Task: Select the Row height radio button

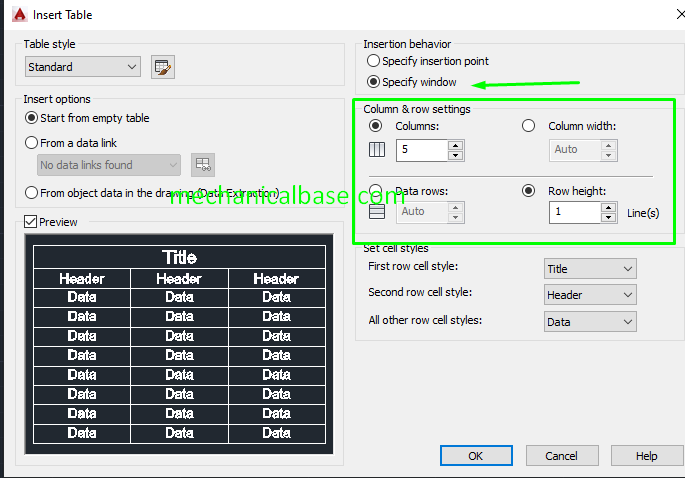Action: [528, 191]
